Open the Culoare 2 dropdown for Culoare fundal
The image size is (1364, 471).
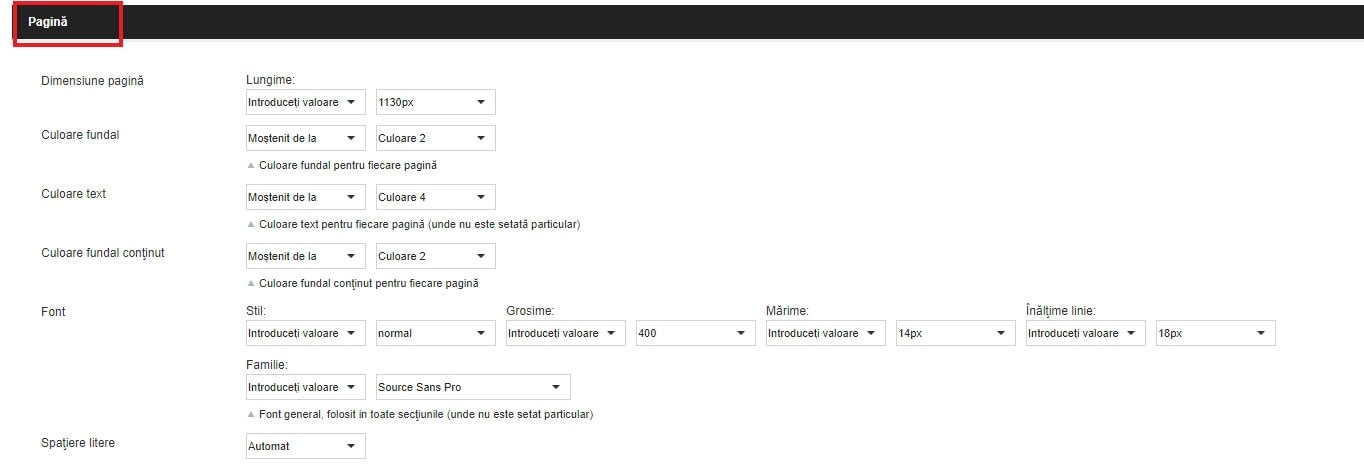(x=436, y=138)
